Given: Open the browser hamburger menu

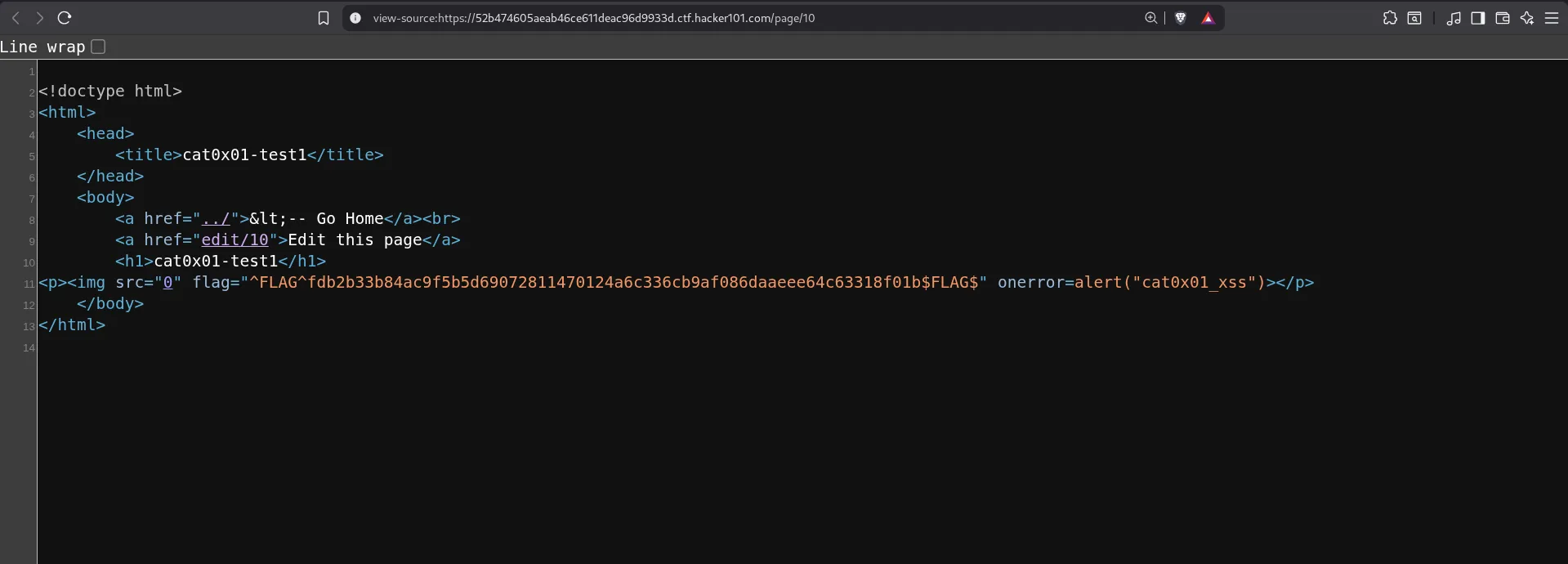Looking at the screenshot, I should click(x=1552, y=18).
